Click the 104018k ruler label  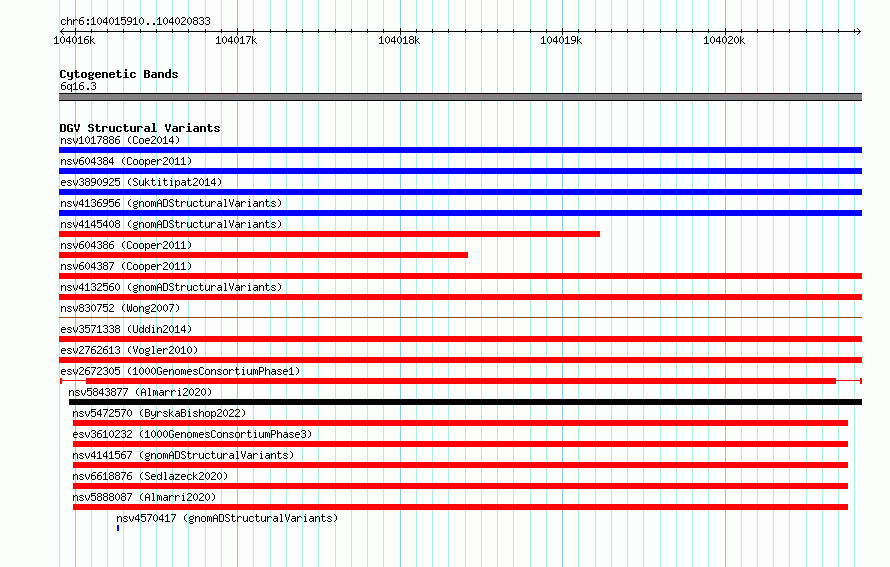pos(399,40)
